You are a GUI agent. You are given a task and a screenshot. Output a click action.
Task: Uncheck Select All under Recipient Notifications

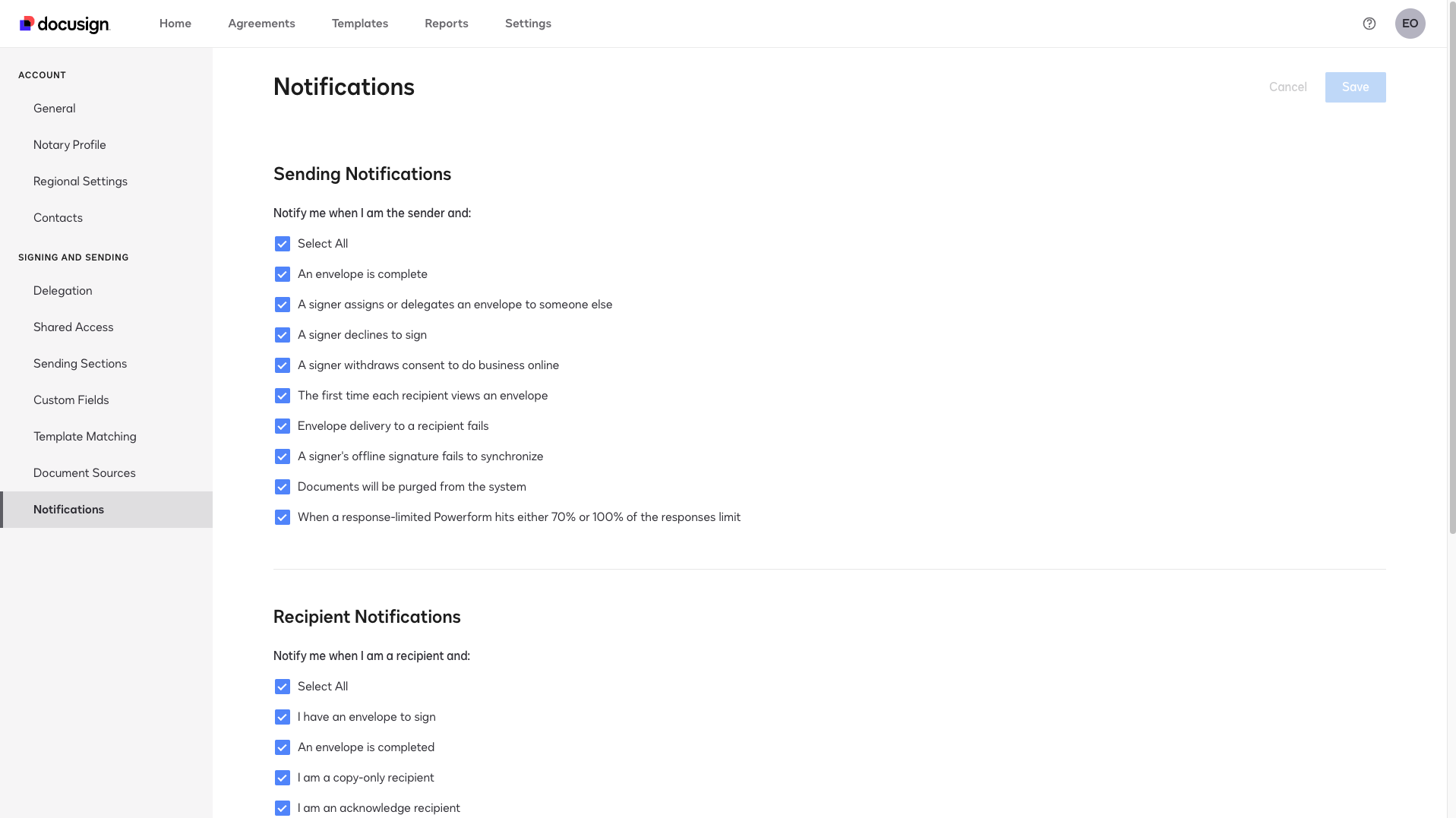282,687
